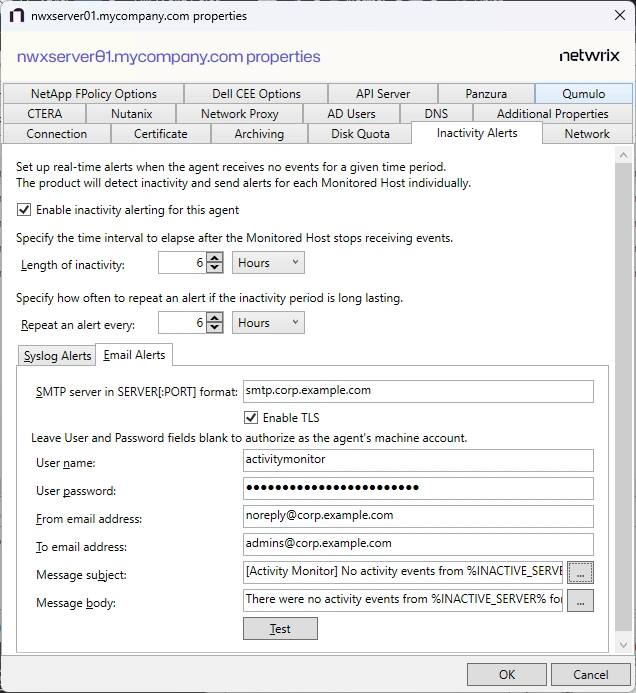Viewport: 636px width, 693px height.
Task: Go to the AD Users tab
Action: pos(351,114)
